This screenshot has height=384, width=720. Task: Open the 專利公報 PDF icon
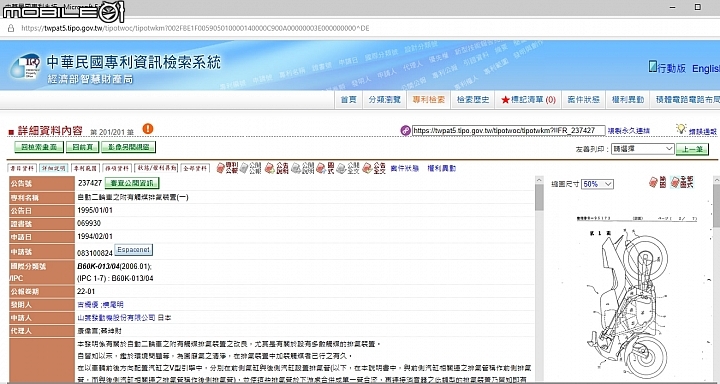[x=227, y=168]
